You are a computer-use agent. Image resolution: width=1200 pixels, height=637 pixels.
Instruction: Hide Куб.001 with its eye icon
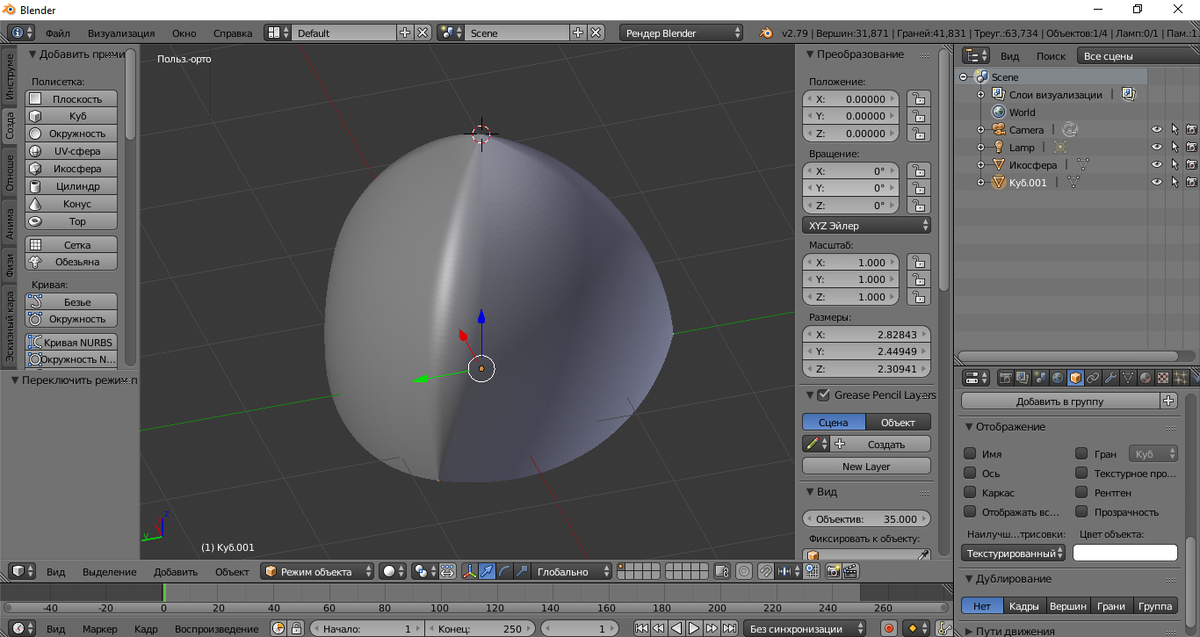(1157, 182)
